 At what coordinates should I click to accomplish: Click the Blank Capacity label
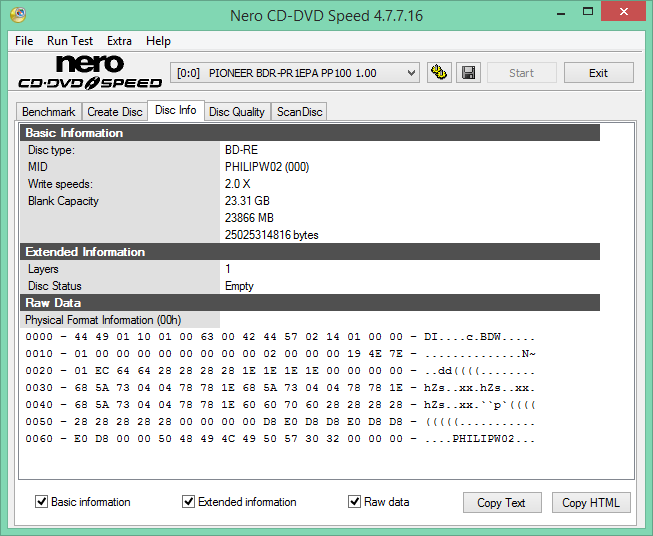click(x=63, y=201)
